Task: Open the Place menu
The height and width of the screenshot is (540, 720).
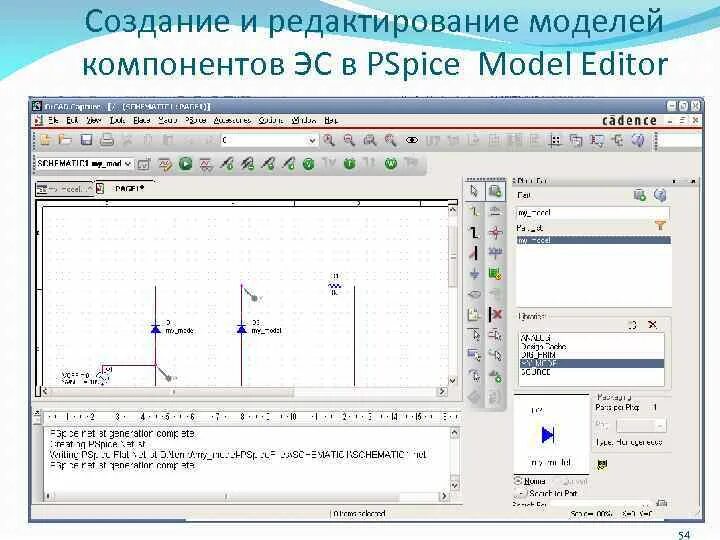Action: click(142, 120)
